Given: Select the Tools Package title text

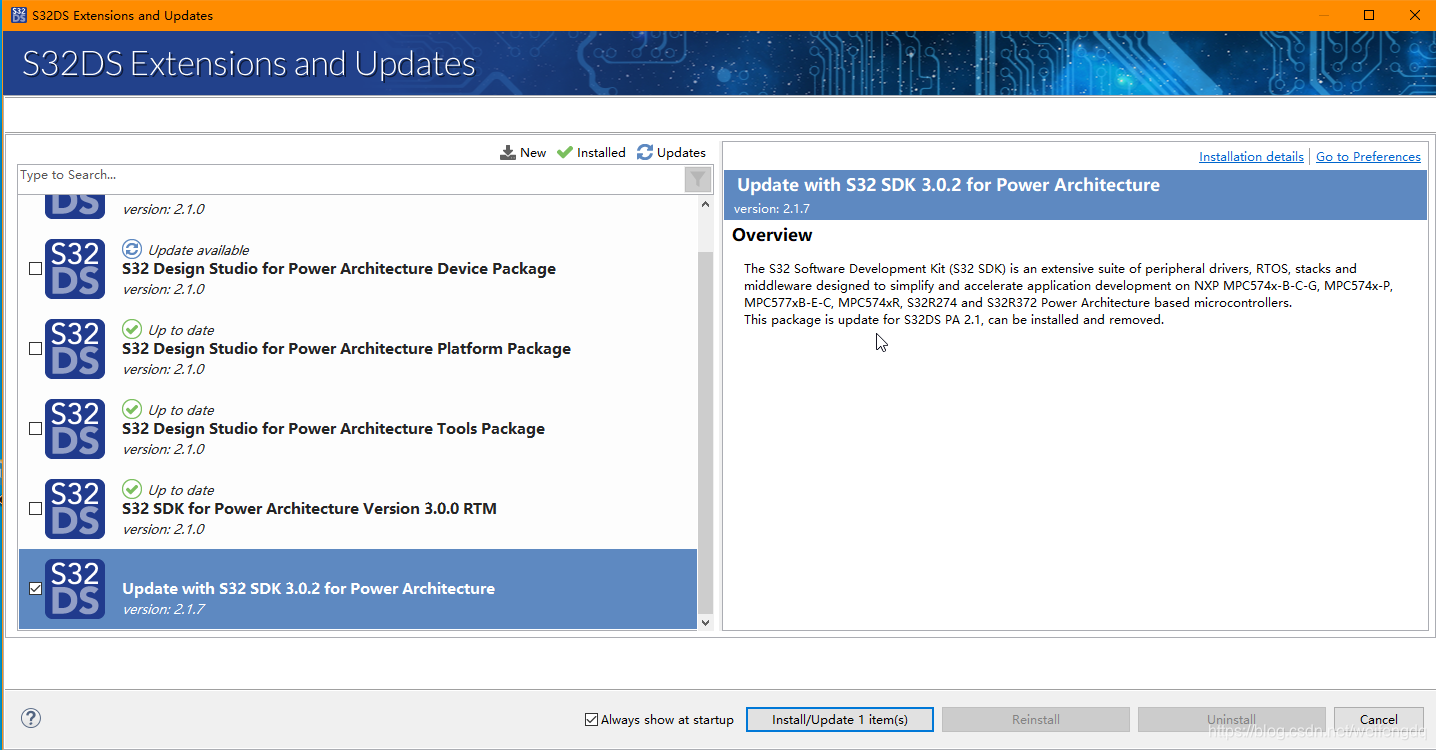Looking at the screenshot, I should 333,429.
